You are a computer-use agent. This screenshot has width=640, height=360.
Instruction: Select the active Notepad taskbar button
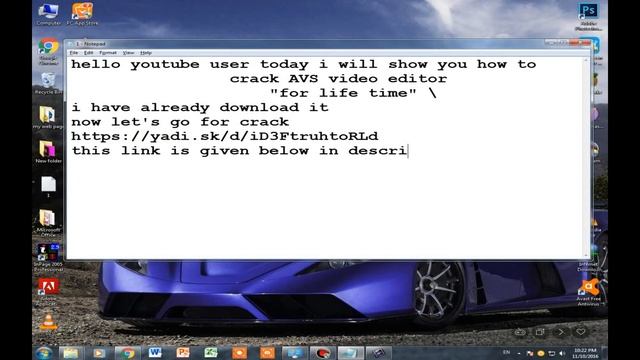(350, 353)
